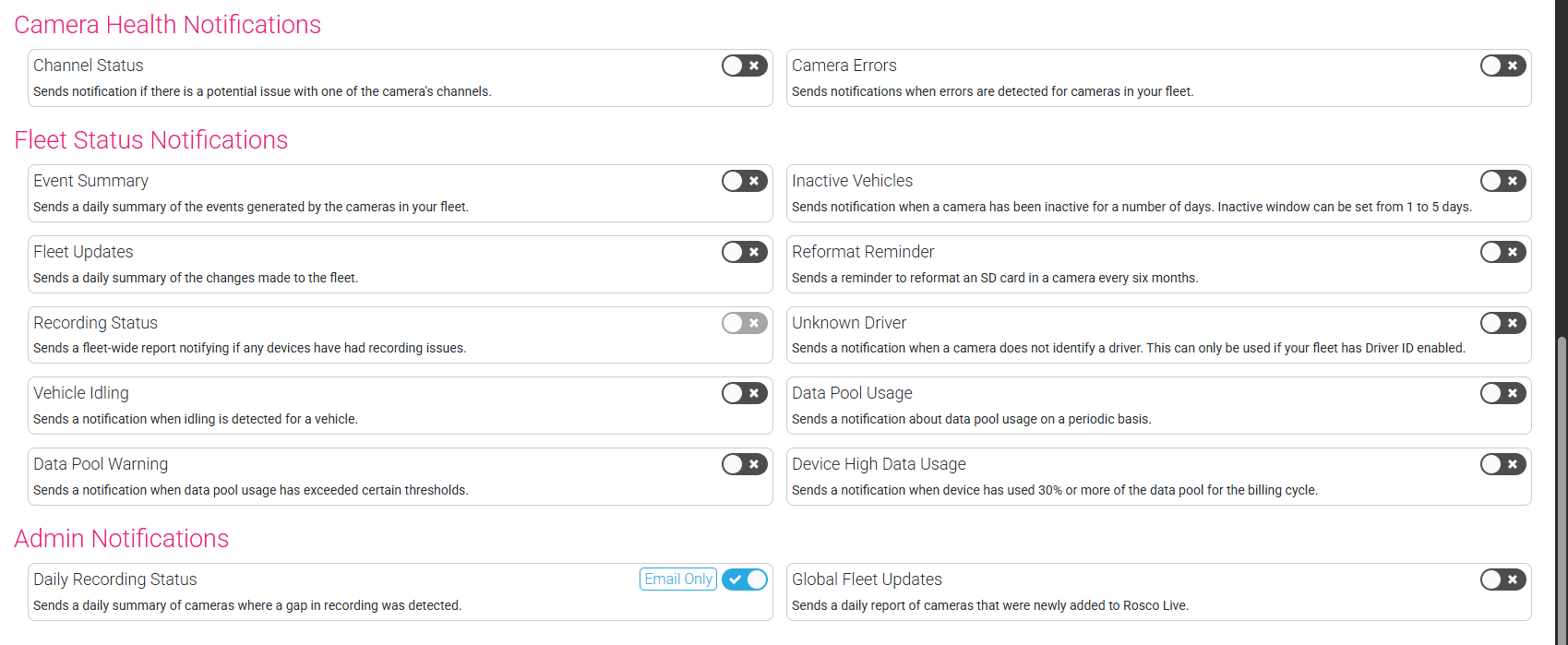1568x645 pixels.
Task: Enable Global Fleet Updates notifications
Action: (1502, 579)
